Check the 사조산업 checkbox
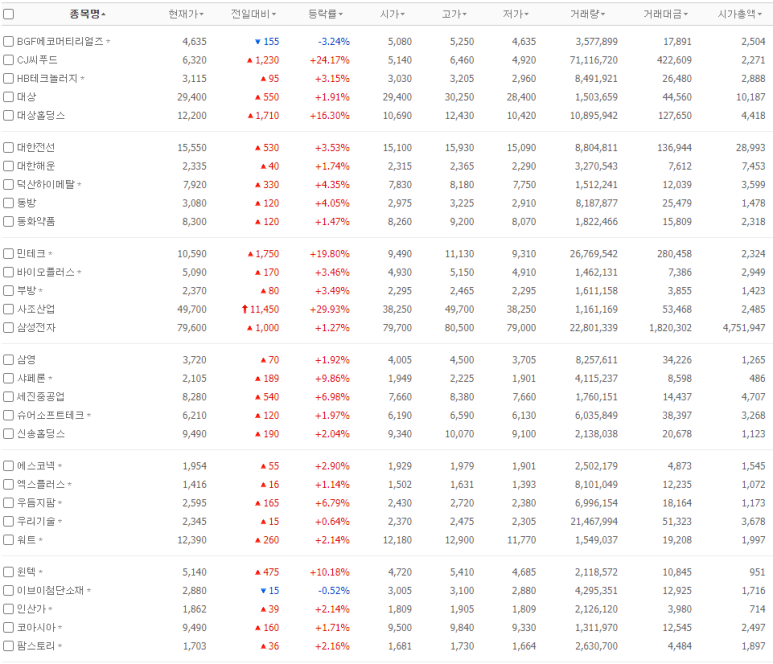The width and height of the screenshot is (773, 664). click(x=8, y=309)
